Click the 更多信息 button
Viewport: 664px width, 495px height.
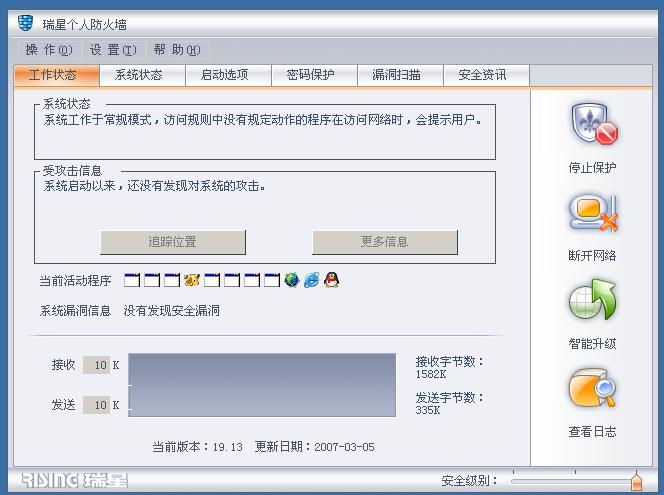385,242
